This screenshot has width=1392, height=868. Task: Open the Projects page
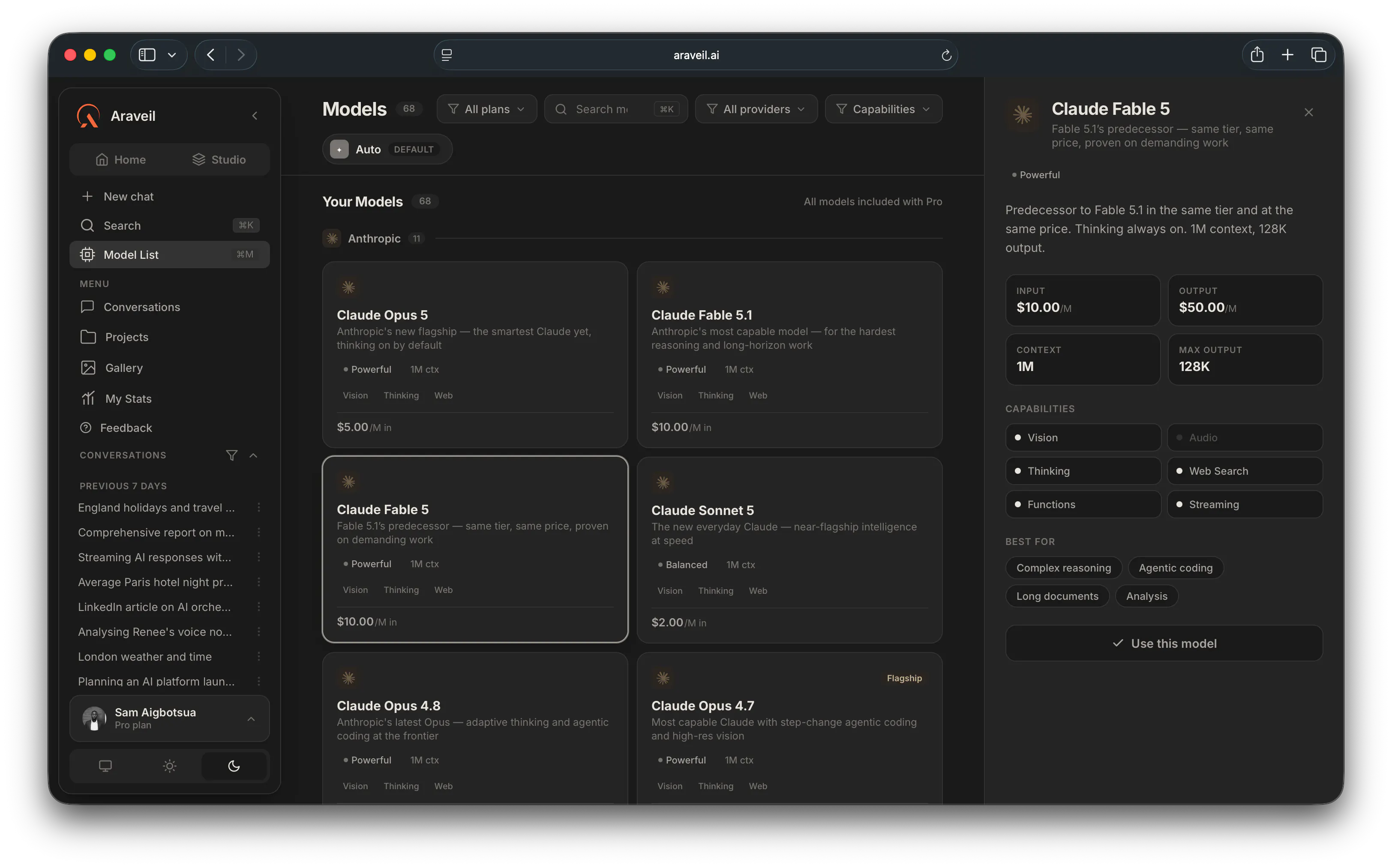pyautogui.click(x=169, y=337)
